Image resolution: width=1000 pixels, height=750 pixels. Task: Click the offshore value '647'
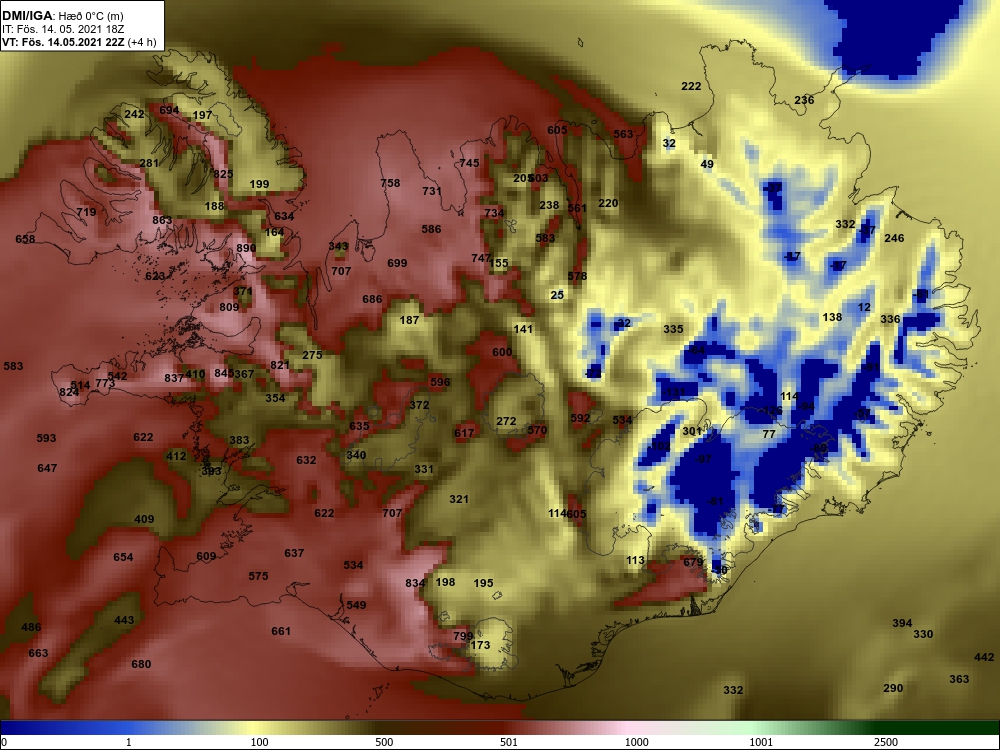(x=47, y=468)
